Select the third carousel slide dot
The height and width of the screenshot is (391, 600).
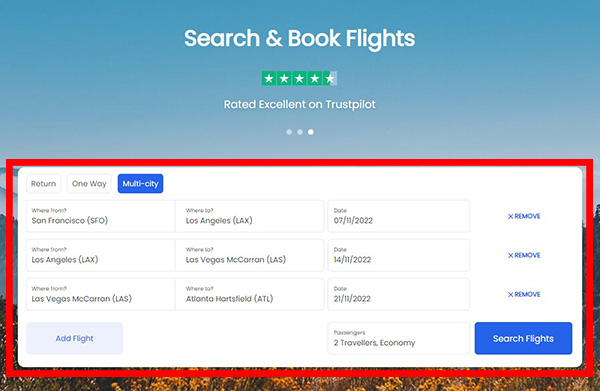pos(311,132)
